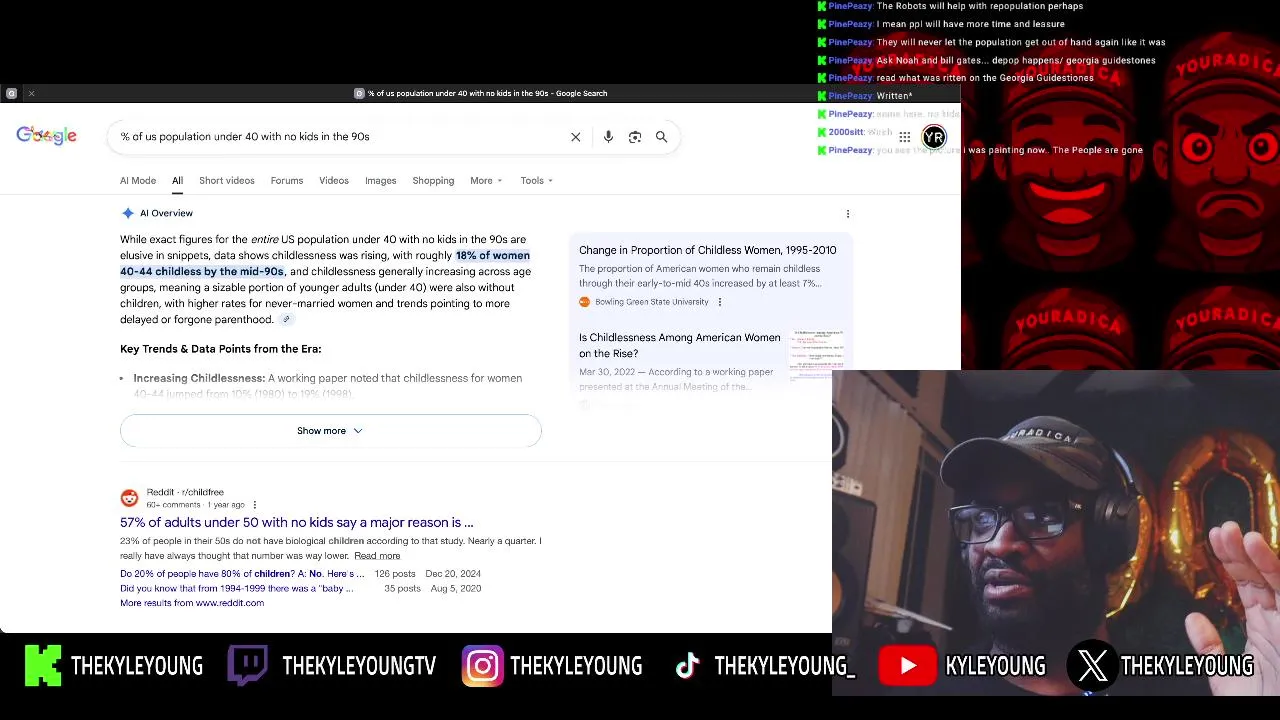Start voice search with the microphone icon
Image resolution: width=1280 pixels, height=720 pixels.
point(608,137)
